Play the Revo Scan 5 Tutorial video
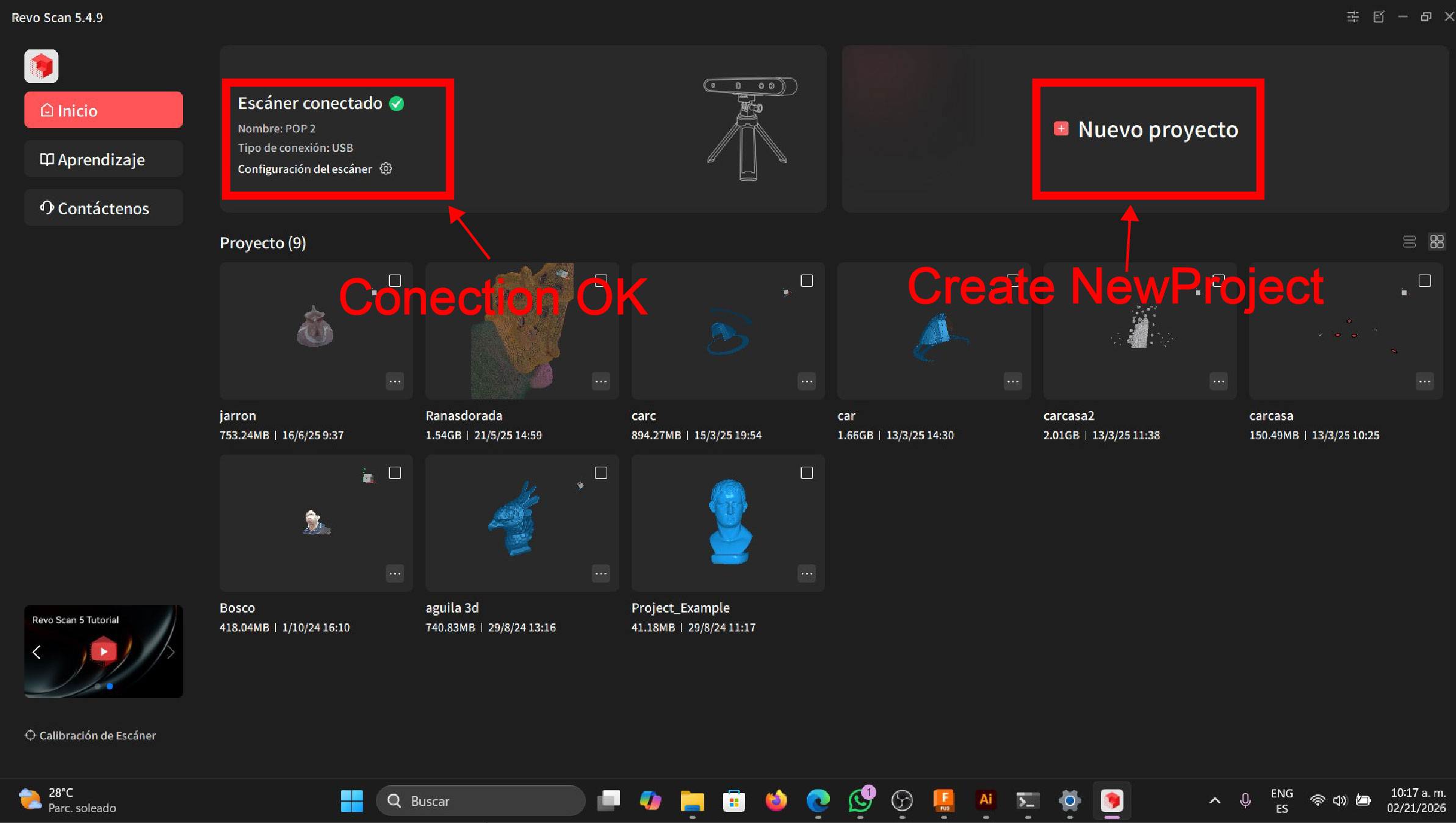 pyautogui.click(x=104, y=651)
